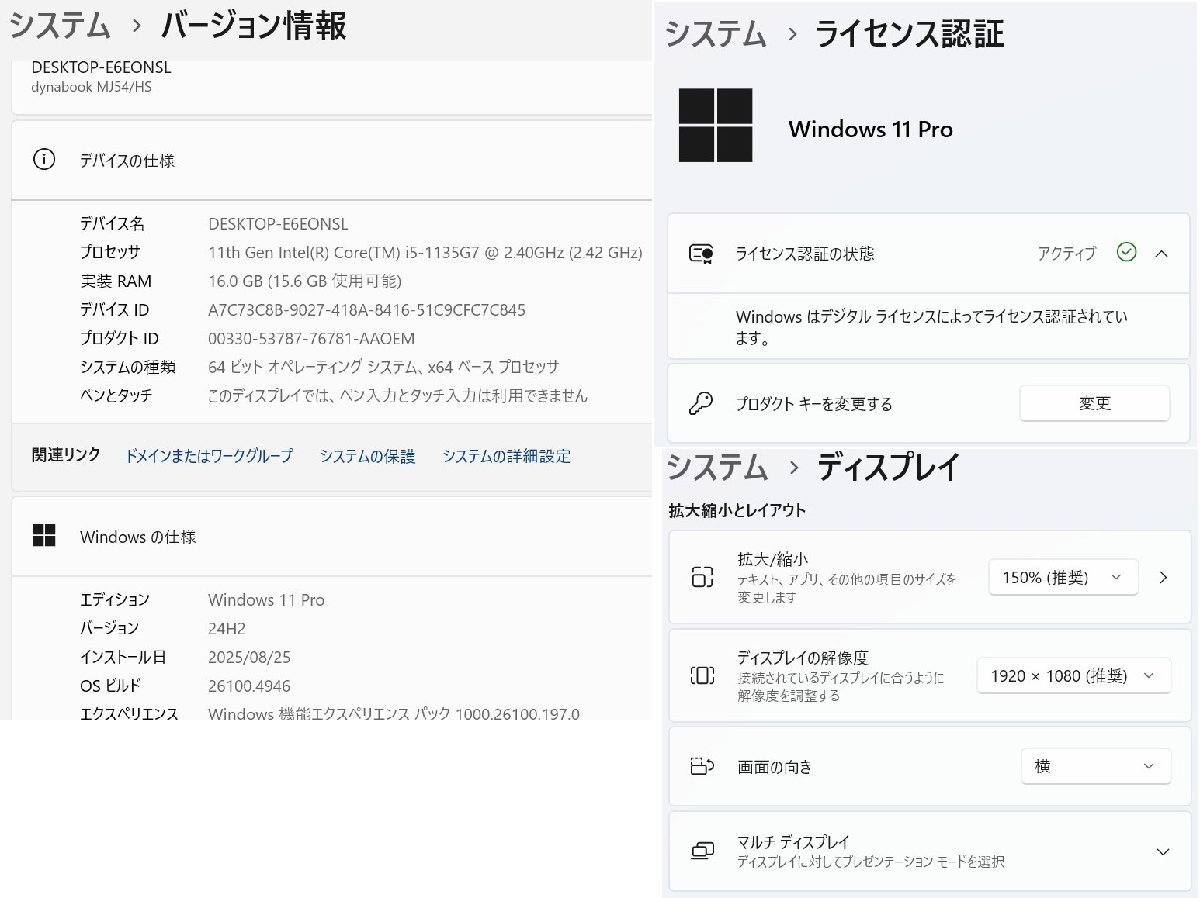Select the インストール日 value 2025/08/25

(x=250, y=657)
